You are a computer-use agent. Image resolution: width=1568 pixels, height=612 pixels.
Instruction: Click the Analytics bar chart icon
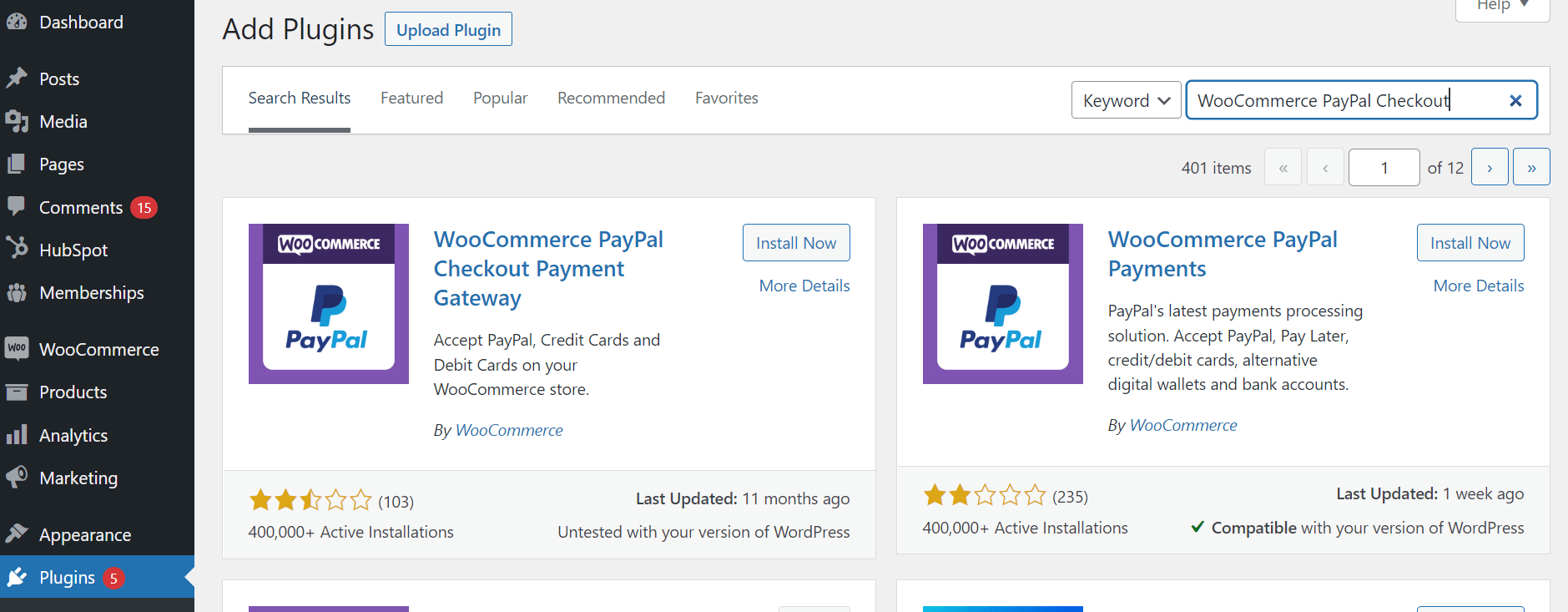(x=17, y=435)
